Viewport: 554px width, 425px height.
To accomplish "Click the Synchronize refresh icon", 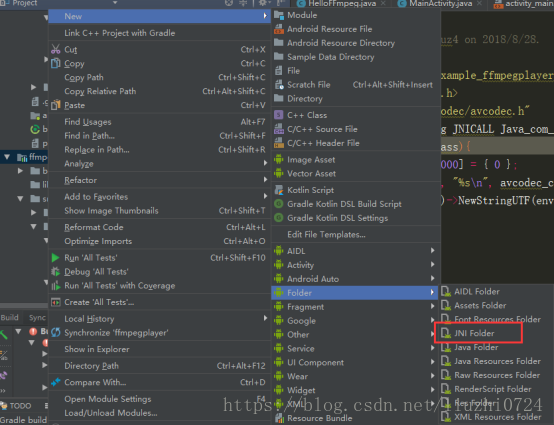I will [55, 332].
